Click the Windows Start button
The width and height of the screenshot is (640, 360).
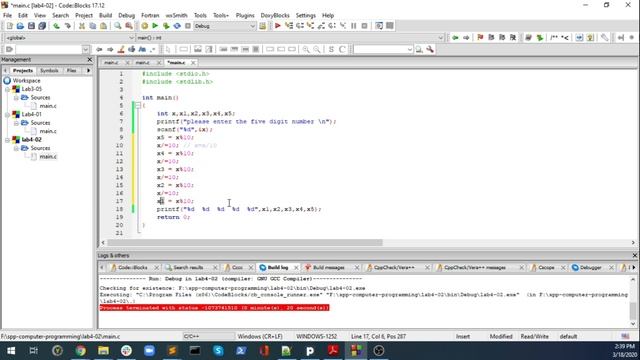point(11,351)
